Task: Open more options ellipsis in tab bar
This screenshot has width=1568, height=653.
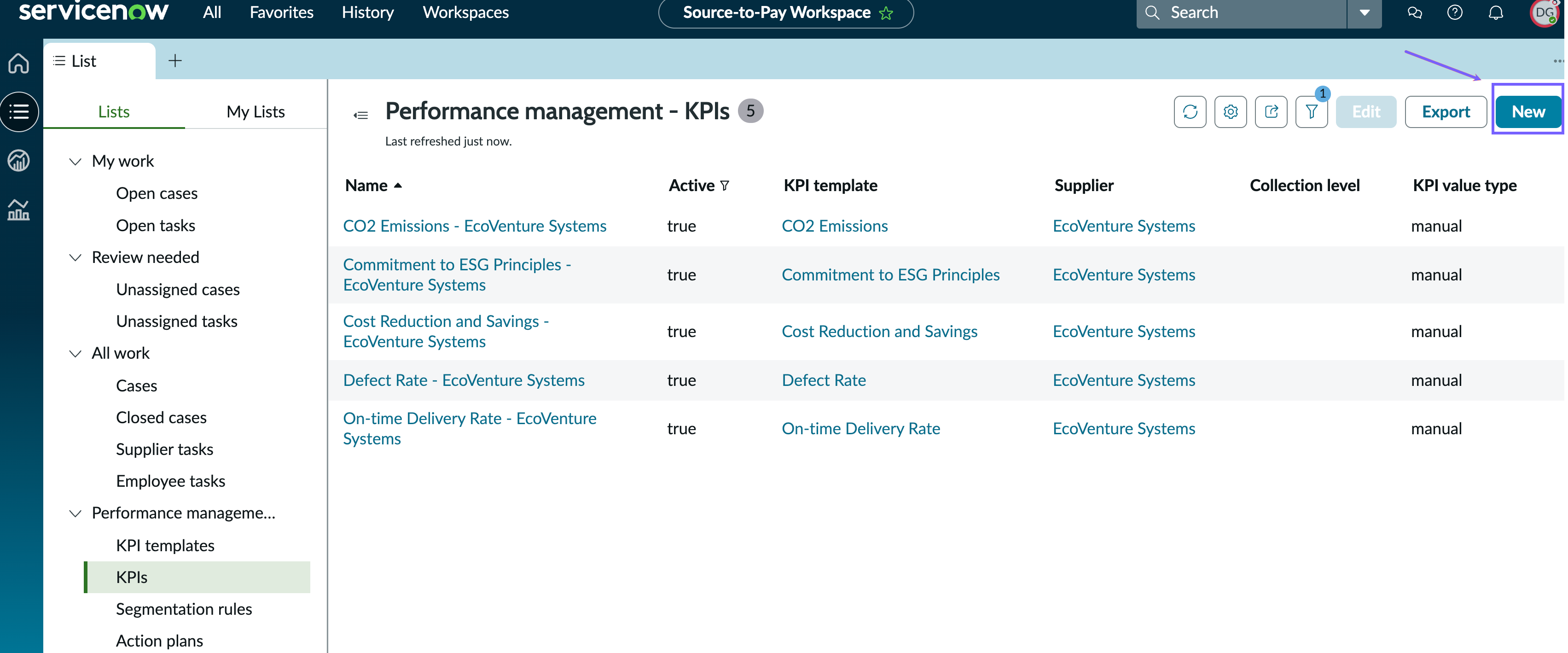Action: [x=1558, y=61]
